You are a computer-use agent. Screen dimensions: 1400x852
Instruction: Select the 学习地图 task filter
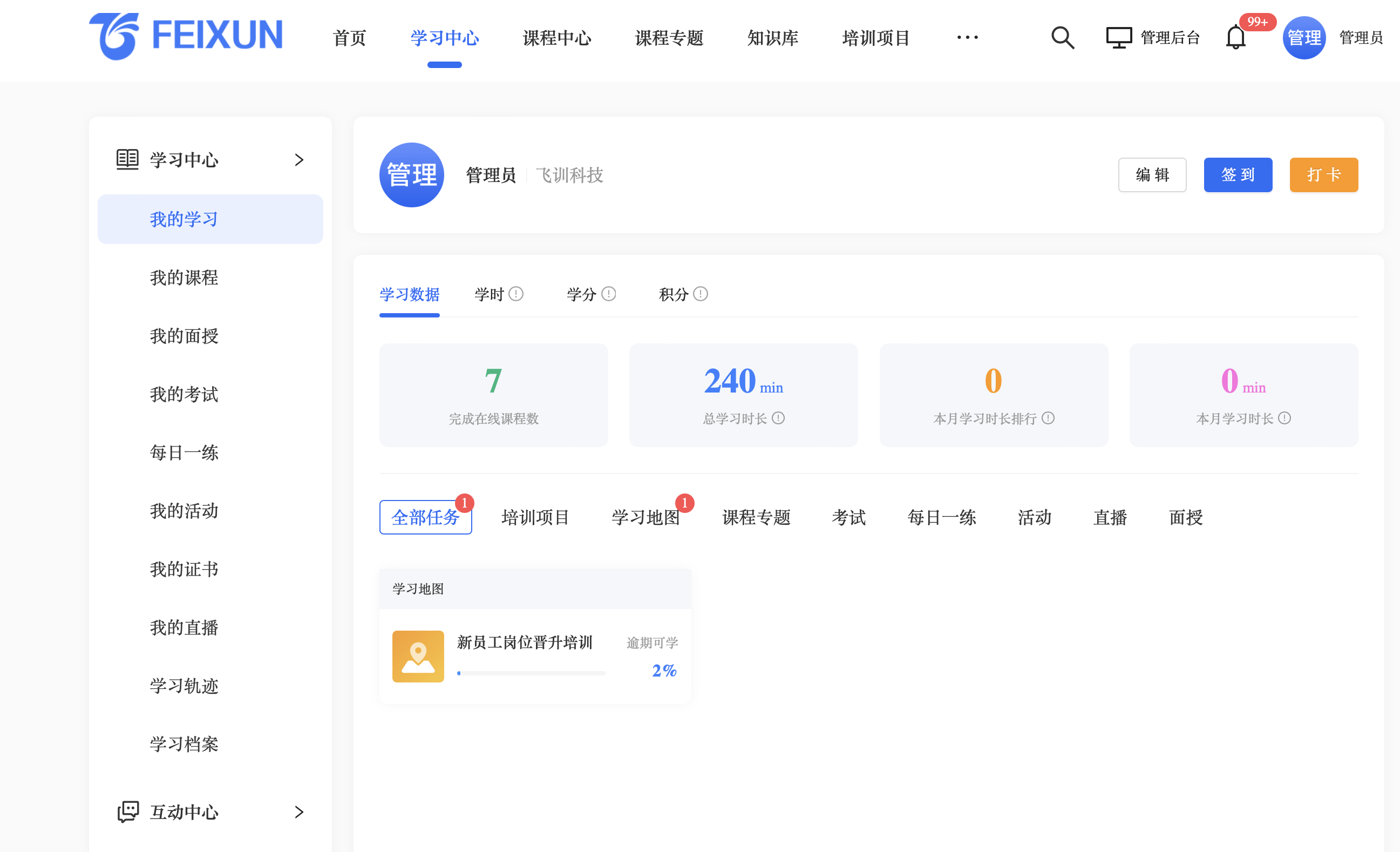pos(646,517)
